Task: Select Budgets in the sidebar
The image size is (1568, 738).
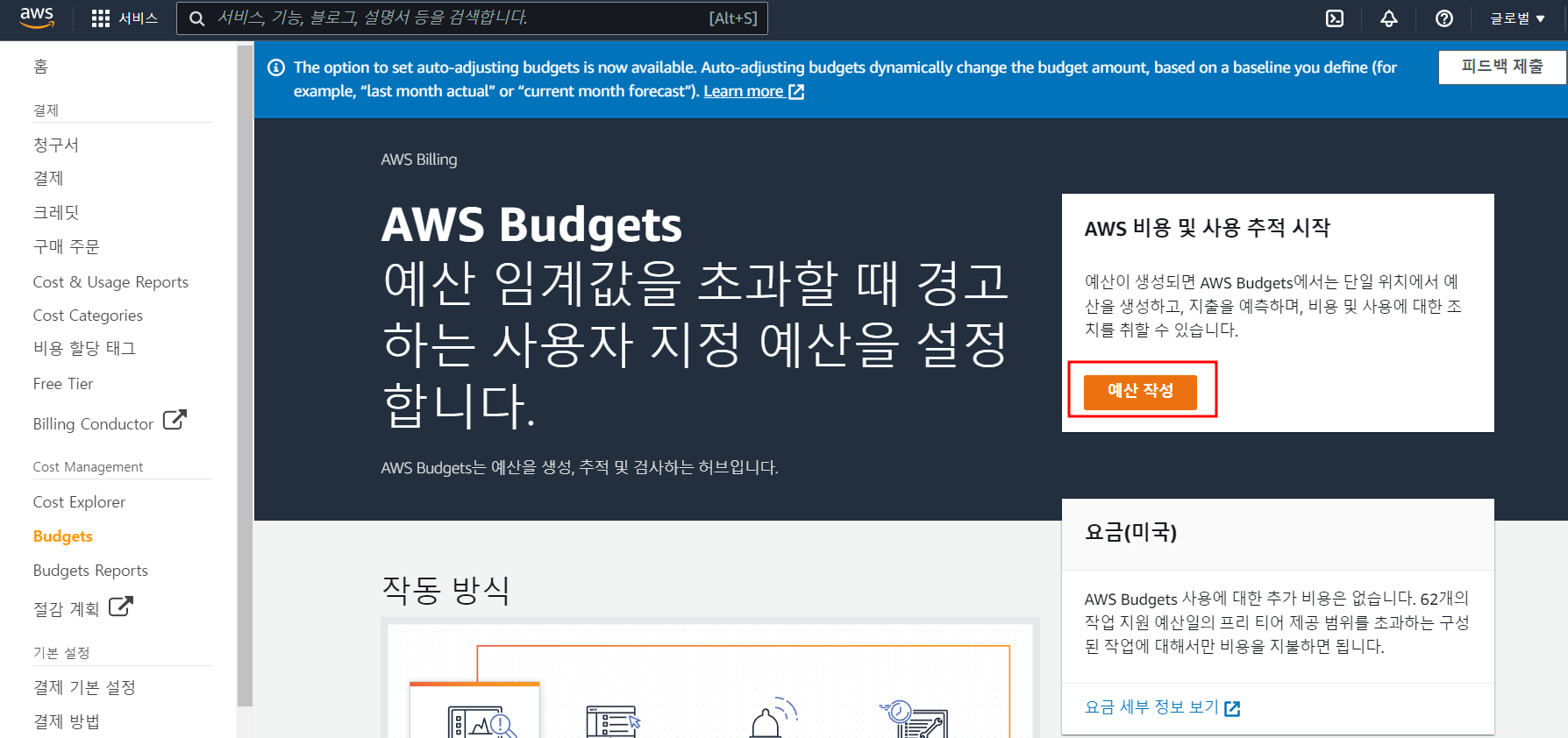Action: (62, 536)
